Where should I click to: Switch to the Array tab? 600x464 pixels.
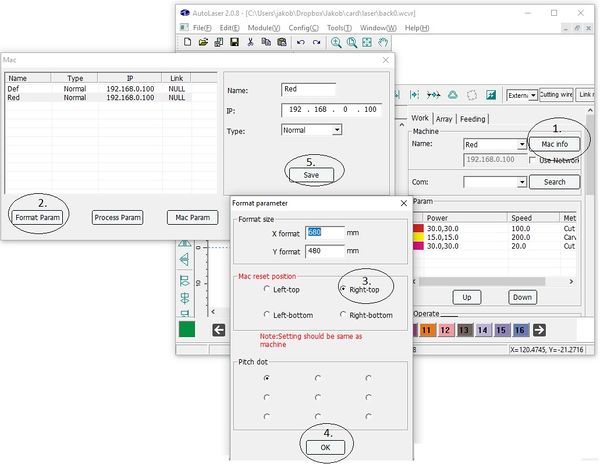tap(444, 119)
